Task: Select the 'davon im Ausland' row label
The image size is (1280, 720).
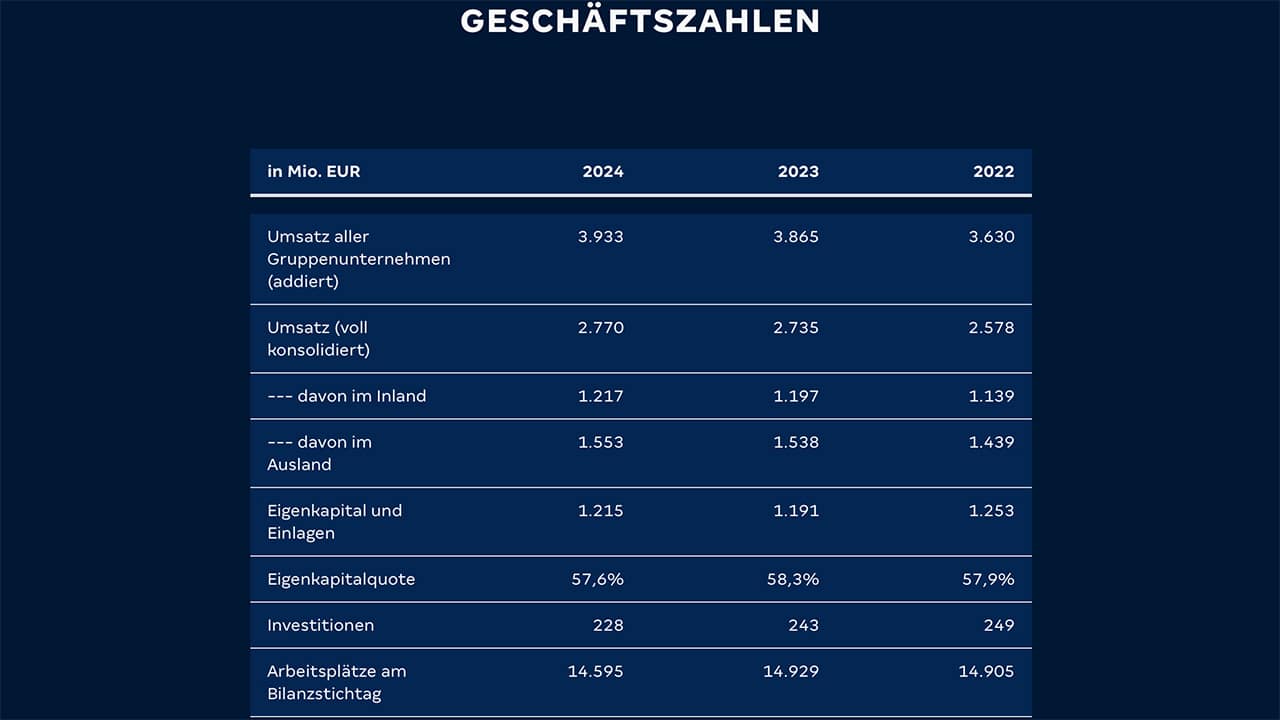Action: tap(319, 453)
